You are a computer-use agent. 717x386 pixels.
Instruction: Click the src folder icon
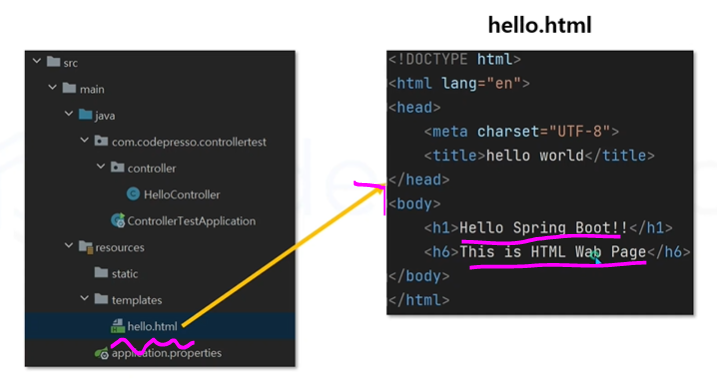(54, 61)
